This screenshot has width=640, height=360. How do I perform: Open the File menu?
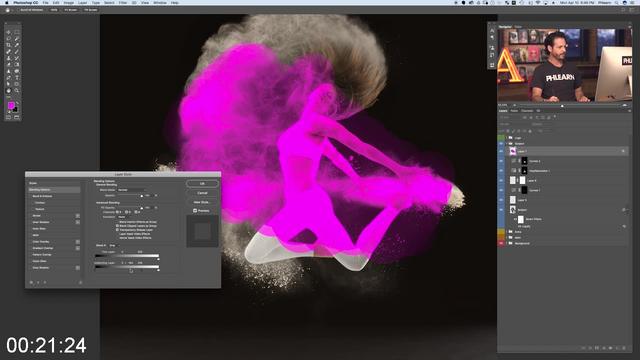pos(46,2)
